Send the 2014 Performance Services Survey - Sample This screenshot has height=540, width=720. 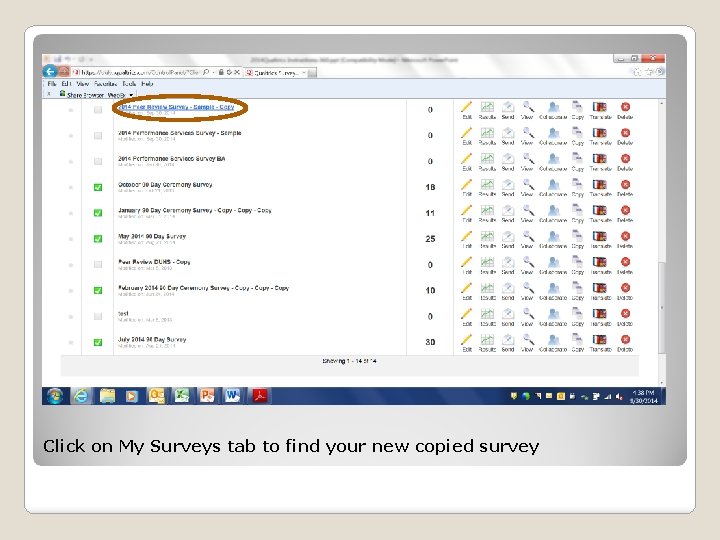pos(508,136)
